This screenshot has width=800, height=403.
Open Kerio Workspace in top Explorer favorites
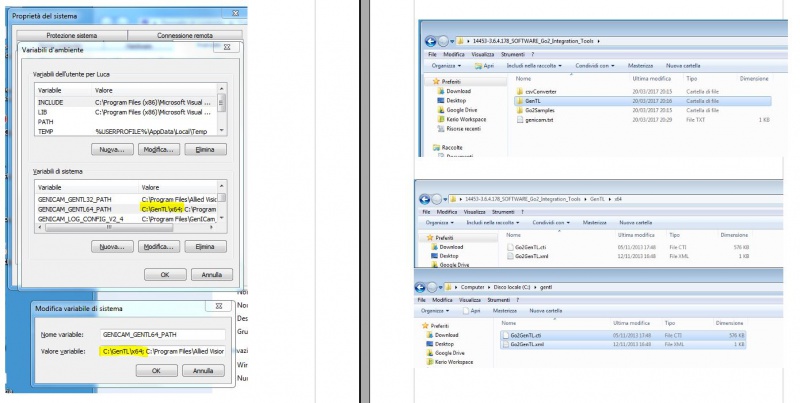click(466, 119)
